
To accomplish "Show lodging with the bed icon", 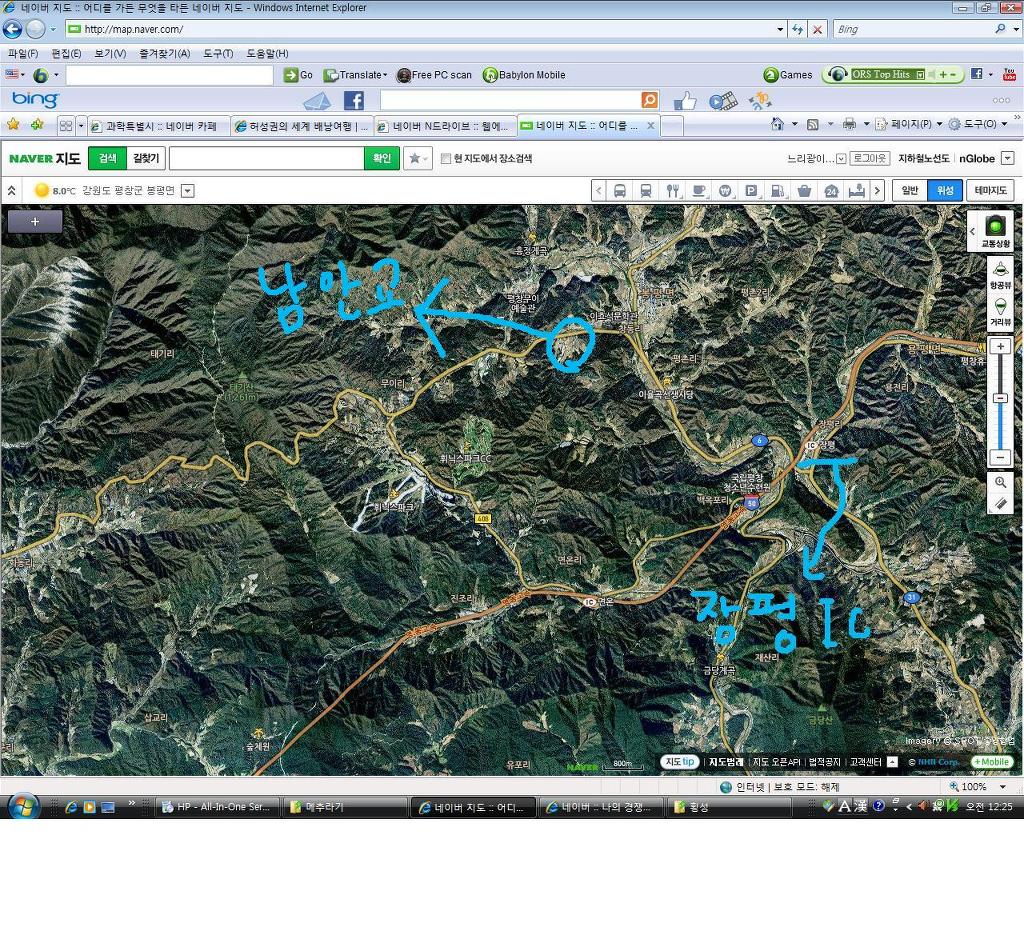I will [857, 191].
